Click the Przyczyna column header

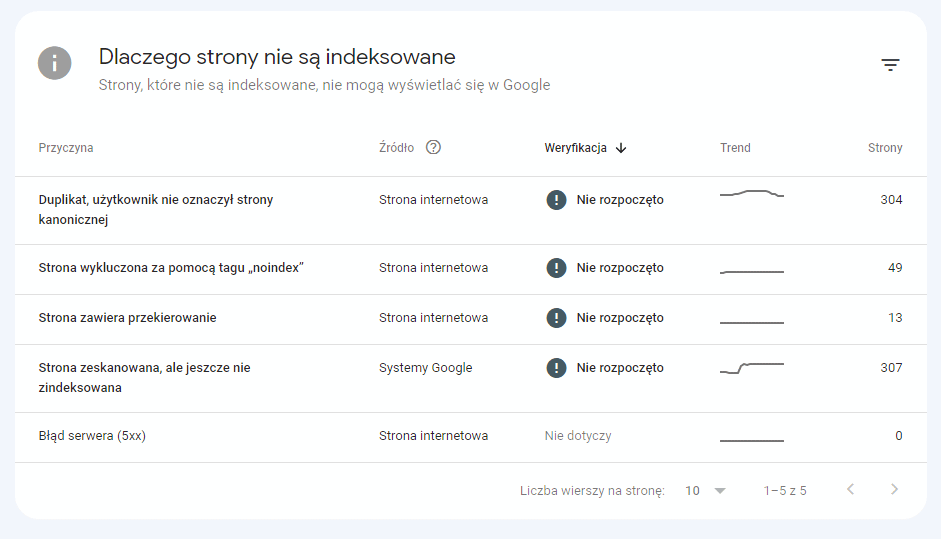tap(66, 148)
